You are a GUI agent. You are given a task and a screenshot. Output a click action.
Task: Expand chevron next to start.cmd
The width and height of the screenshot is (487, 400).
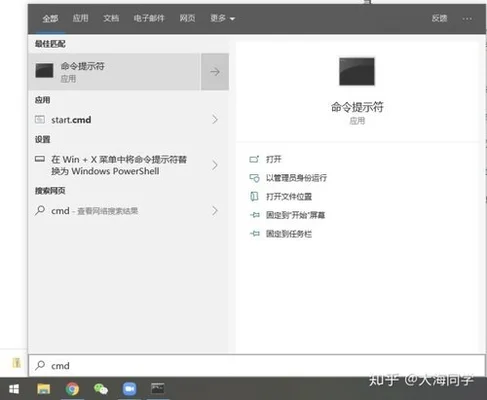pyautogui.click(x=215, y=119)
